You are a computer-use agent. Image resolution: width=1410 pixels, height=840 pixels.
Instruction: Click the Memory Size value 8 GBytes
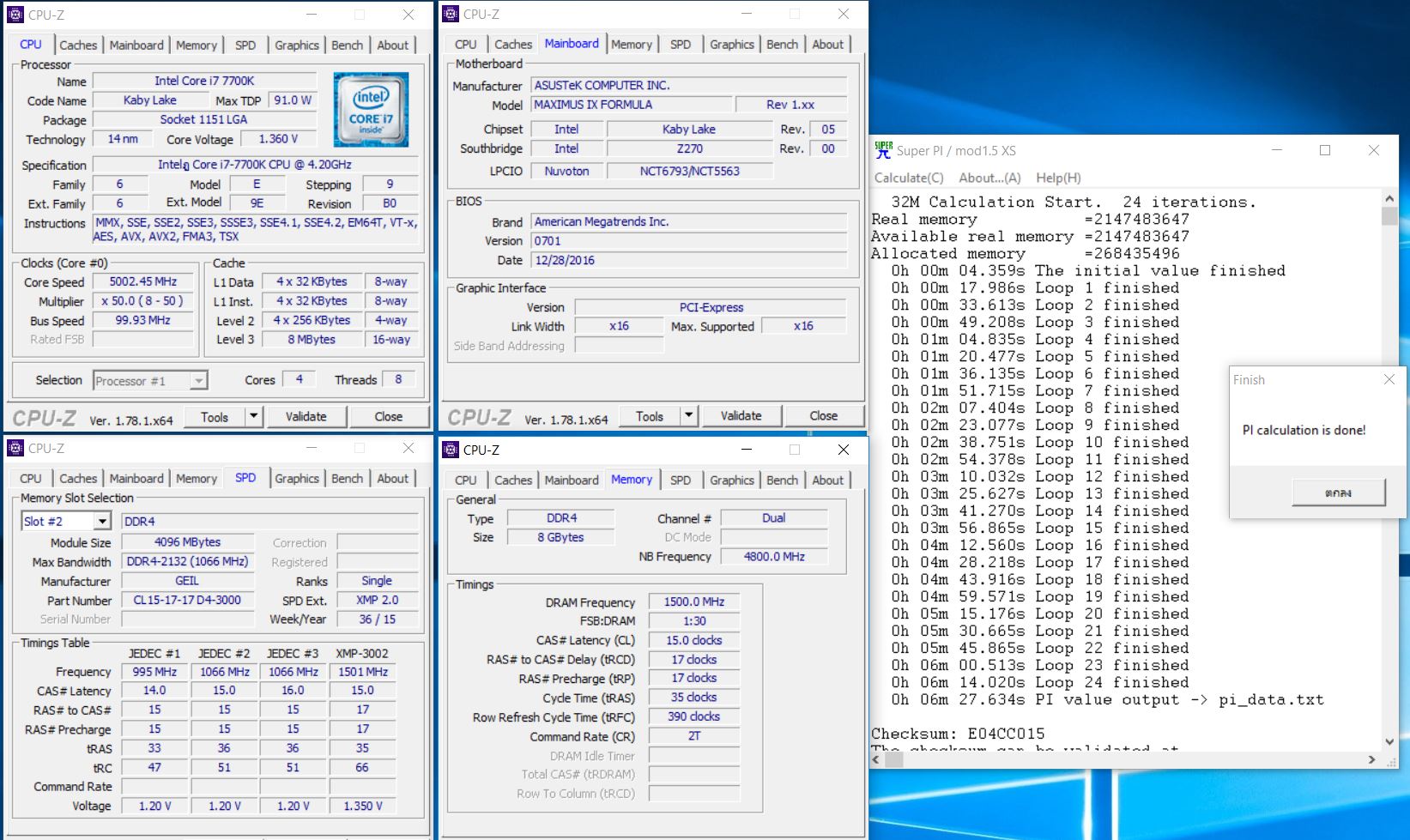(560, 537)
